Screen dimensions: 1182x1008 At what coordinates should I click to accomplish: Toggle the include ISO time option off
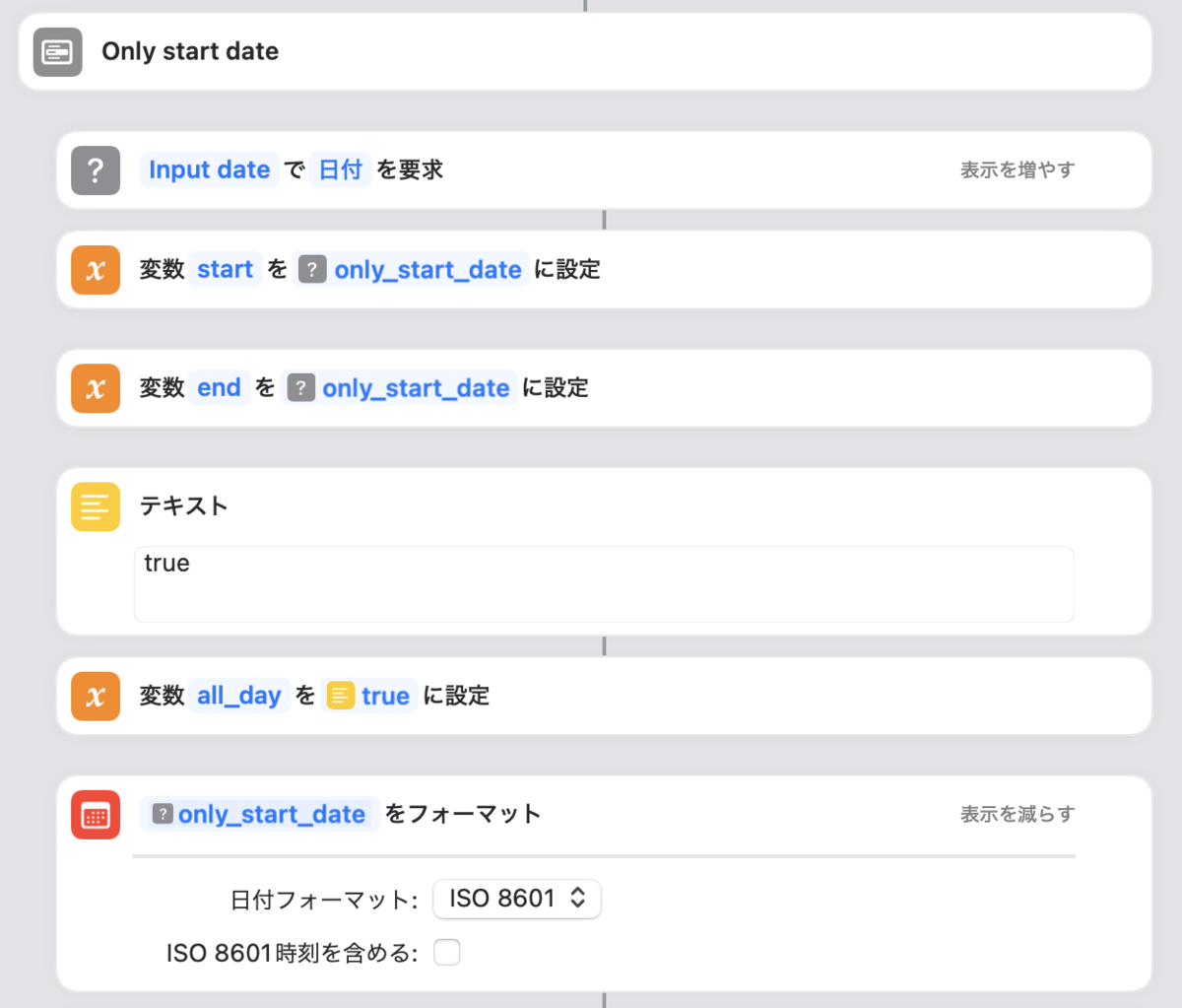[446, 952]
